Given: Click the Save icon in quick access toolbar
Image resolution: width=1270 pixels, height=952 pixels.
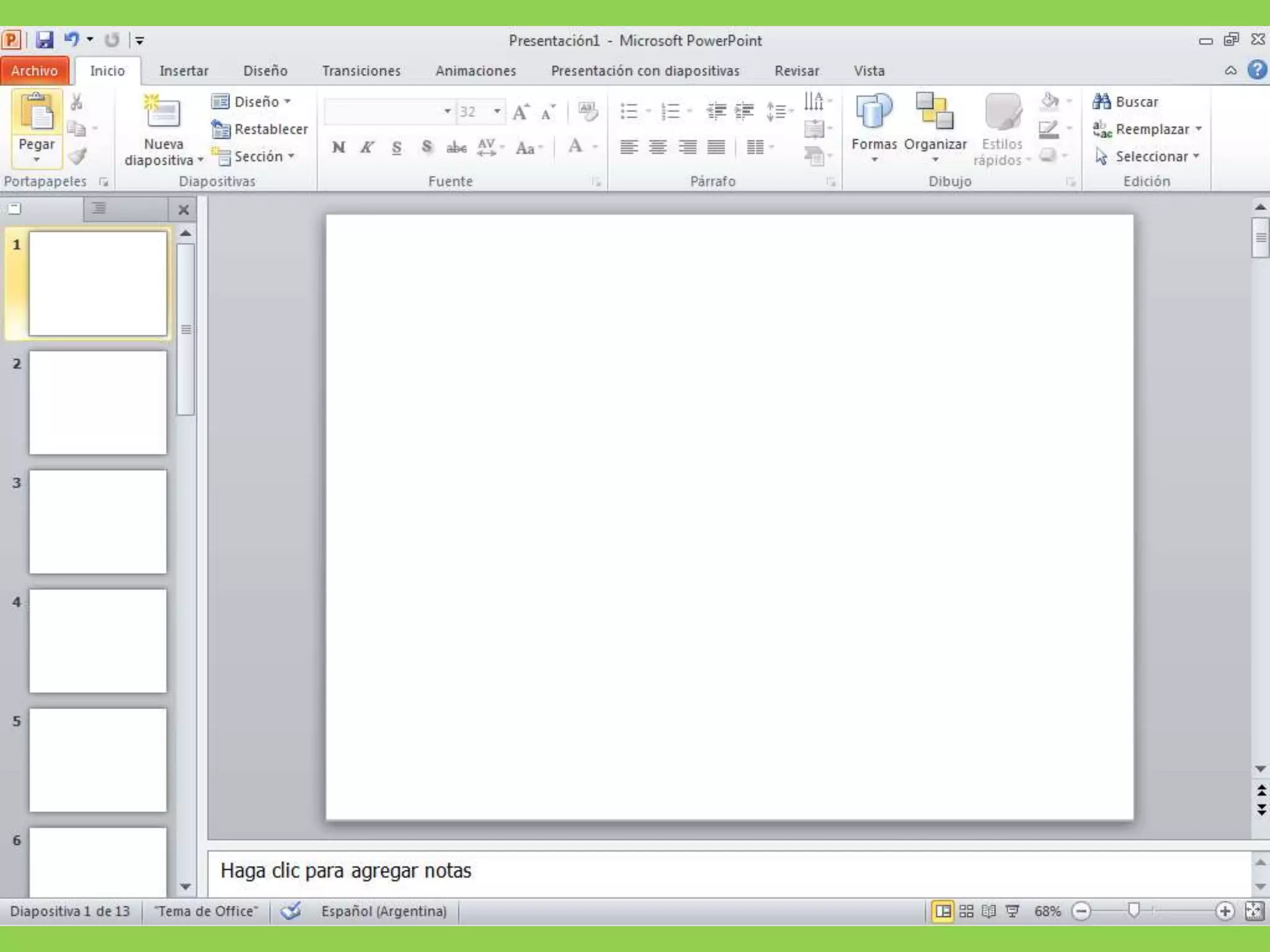Looking at the screenshot, I should point(45,40).
